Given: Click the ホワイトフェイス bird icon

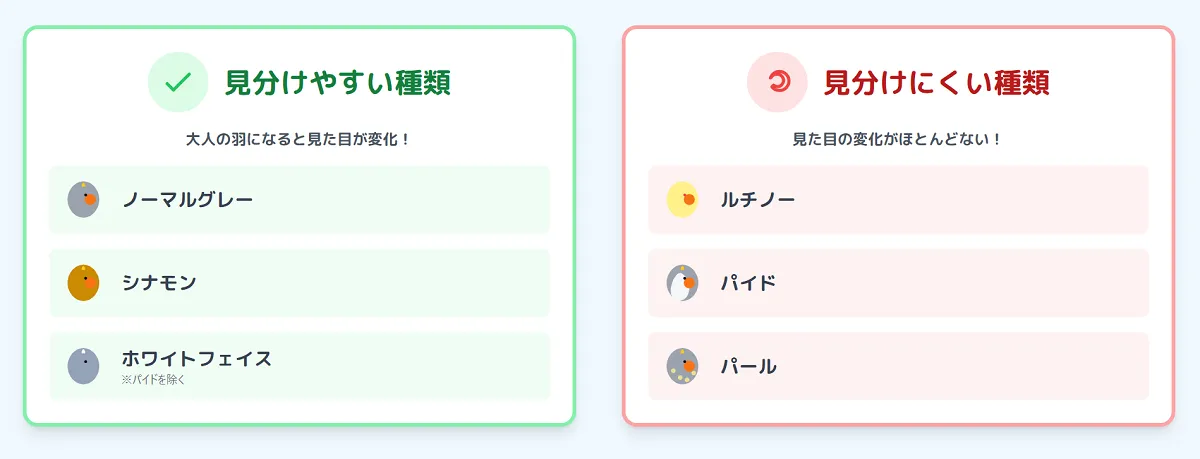Looking at the screenshot, I should tap(83, 366).
